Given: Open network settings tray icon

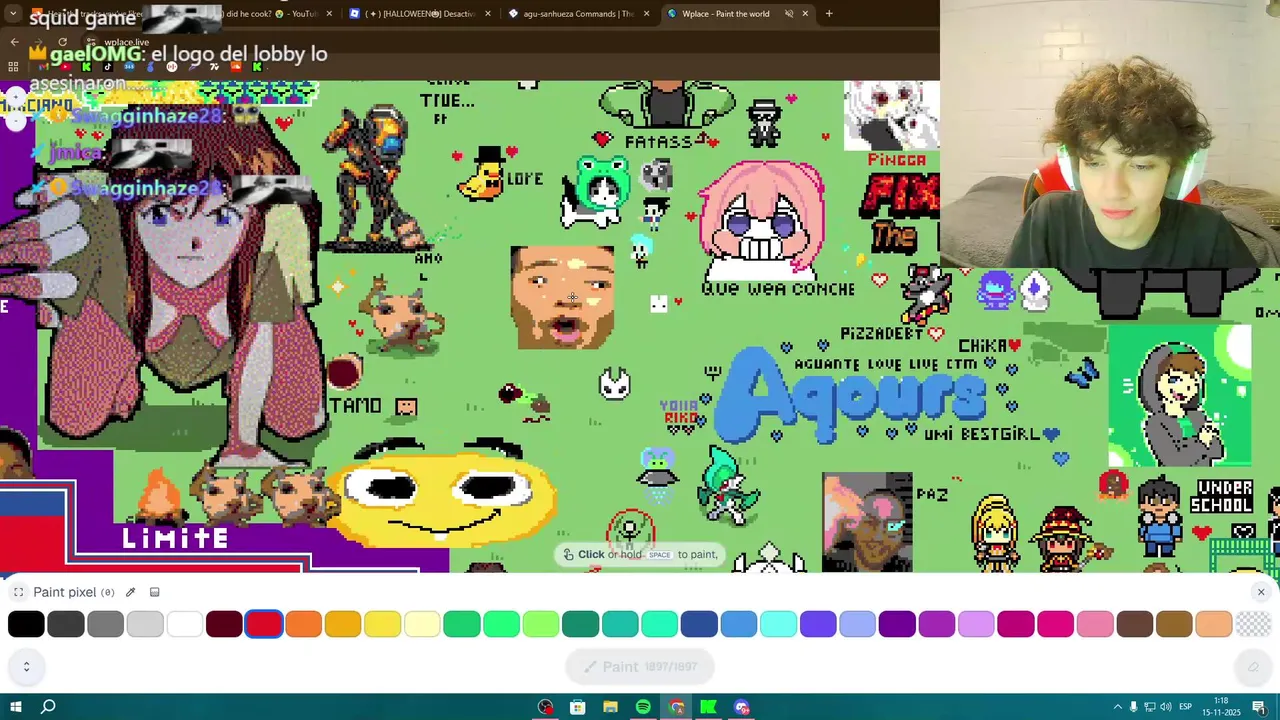Looking at the screenshot, I should point(1149,707).
